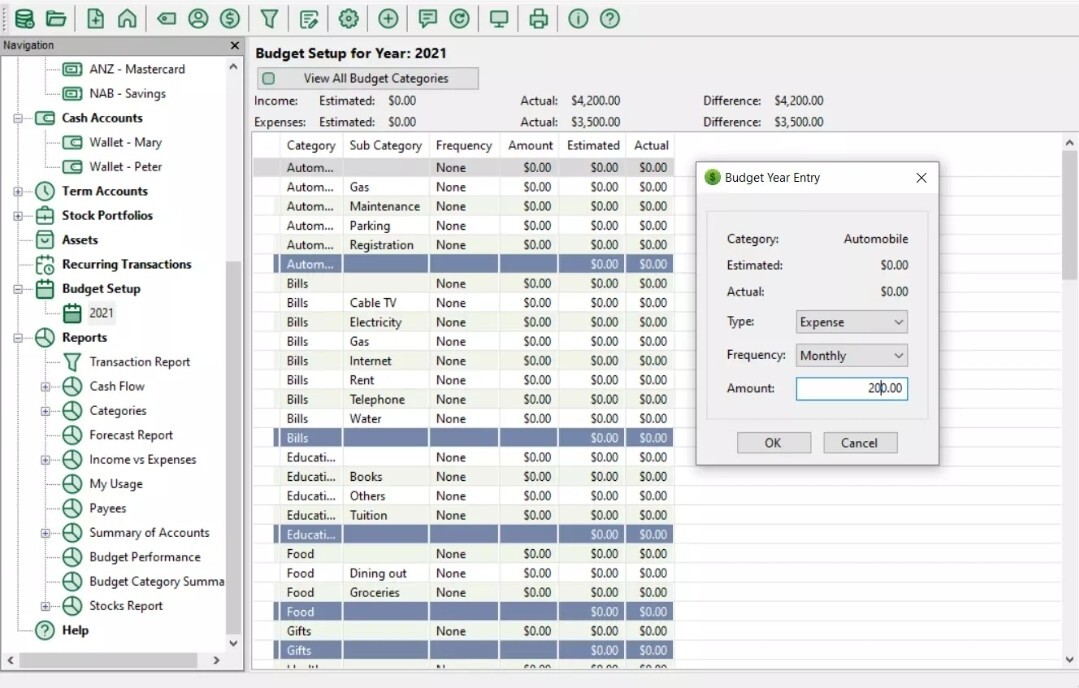Toggle View All Budget Categories
Screen dimensions: 1079x688
pyautogui.click(x=367, y=78)
